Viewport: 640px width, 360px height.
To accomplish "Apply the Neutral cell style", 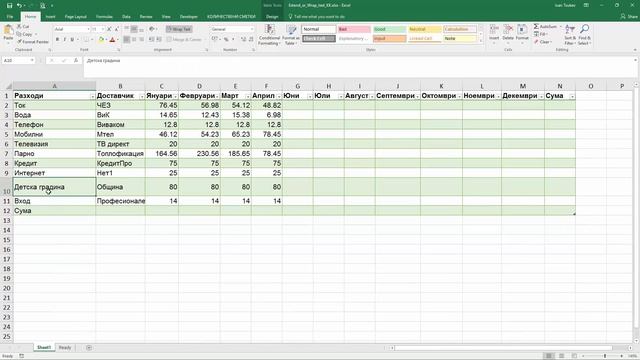I will [424, 29].
